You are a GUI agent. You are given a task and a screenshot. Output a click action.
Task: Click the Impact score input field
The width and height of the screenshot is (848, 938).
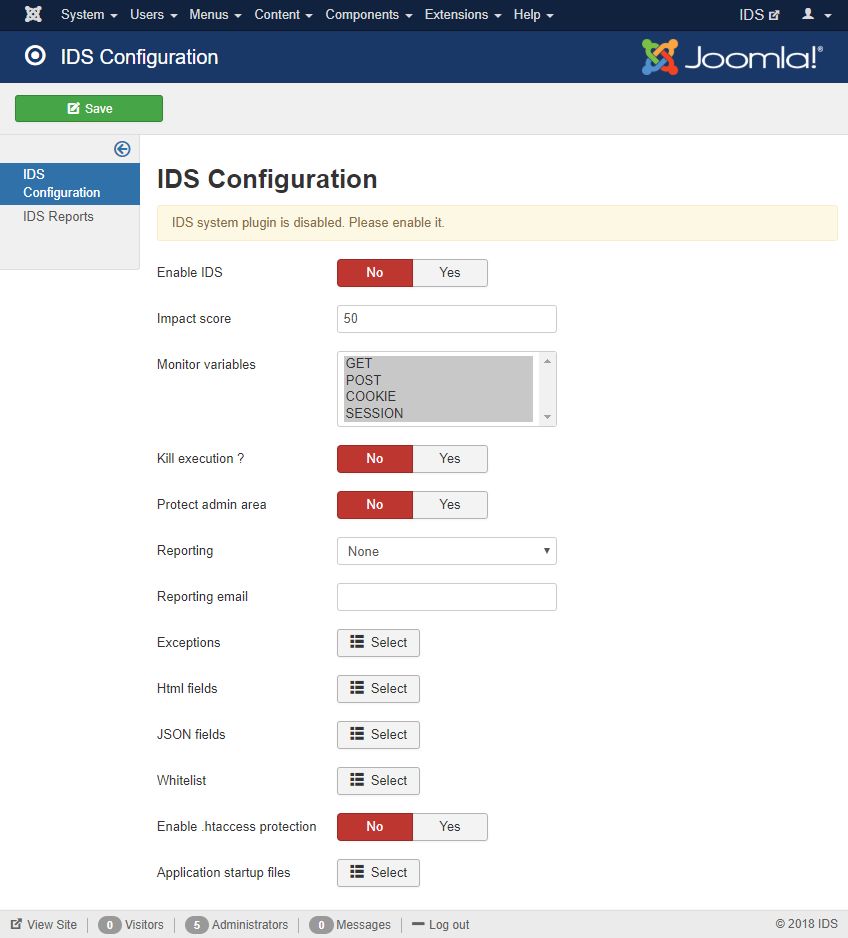tap(447, 319)
